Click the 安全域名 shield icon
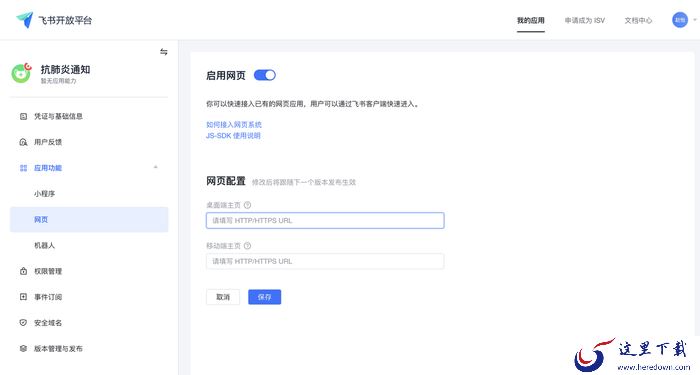Image resolution: width=700 pixels, height=375 pixels. click(x=24, y=322)
